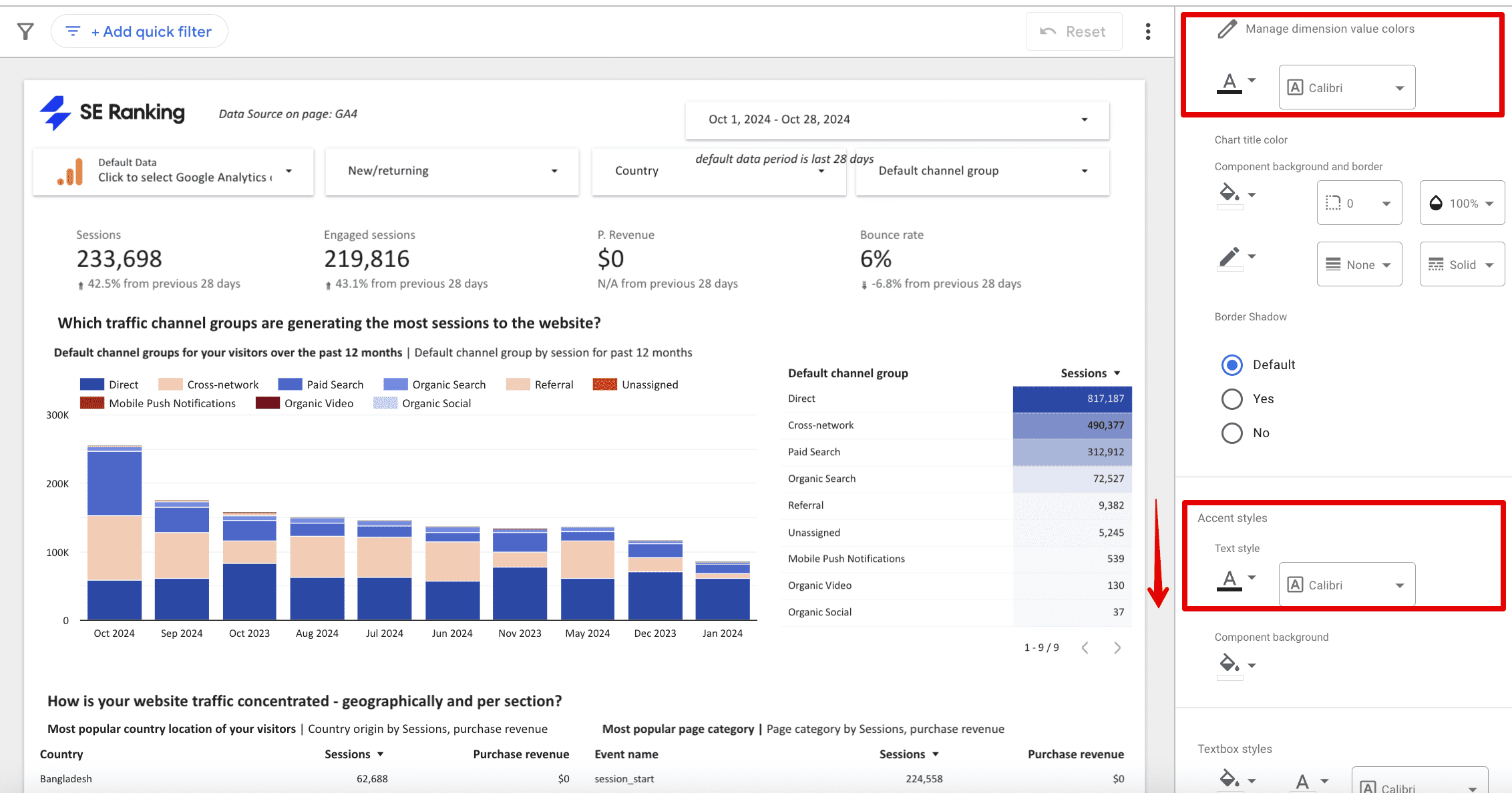Open opacity 100% dropdown
Screen dimensions: 1512x793
[1462, 203]
